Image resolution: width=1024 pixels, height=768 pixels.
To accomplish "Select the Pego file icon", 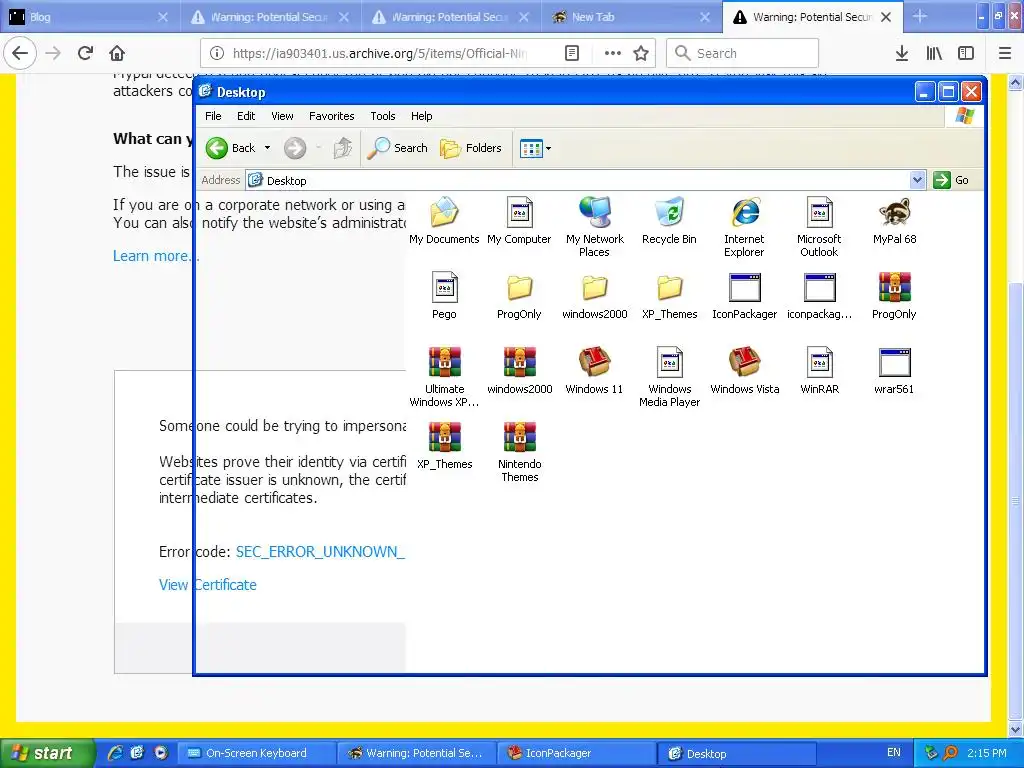I will pos(444,287).
